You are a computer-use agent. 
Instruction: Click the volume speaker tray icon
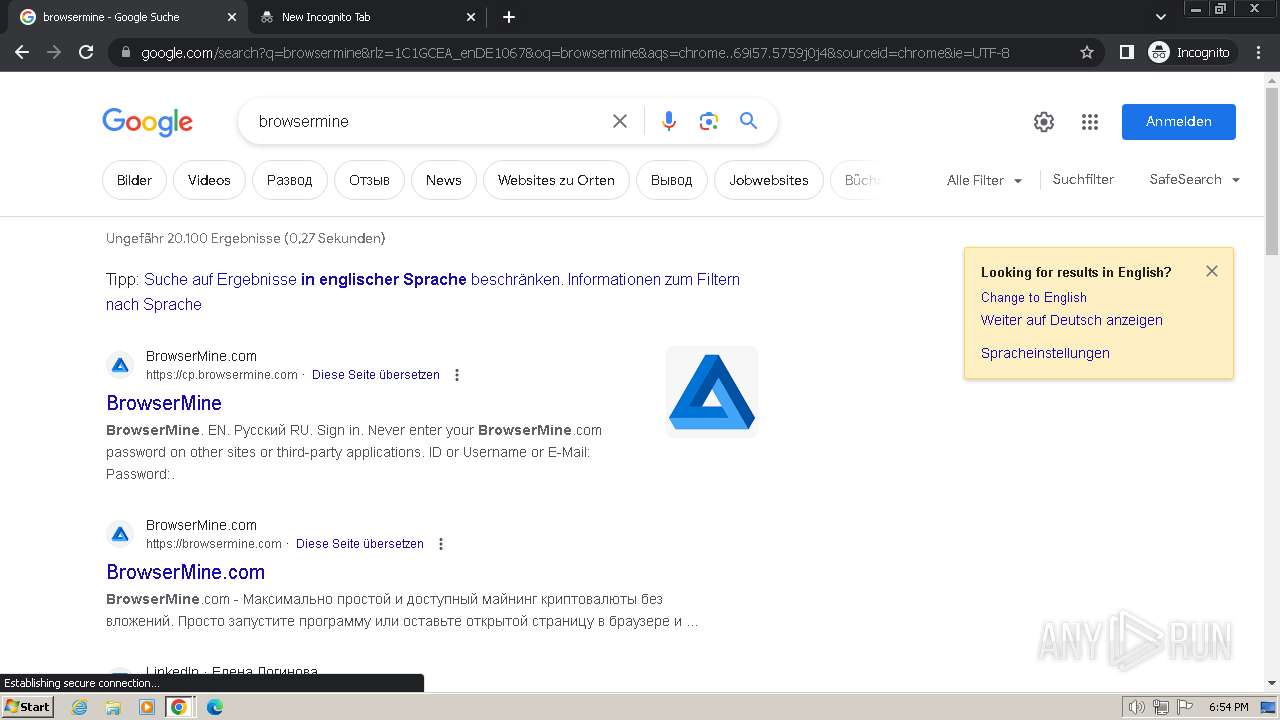[1137, 707]
